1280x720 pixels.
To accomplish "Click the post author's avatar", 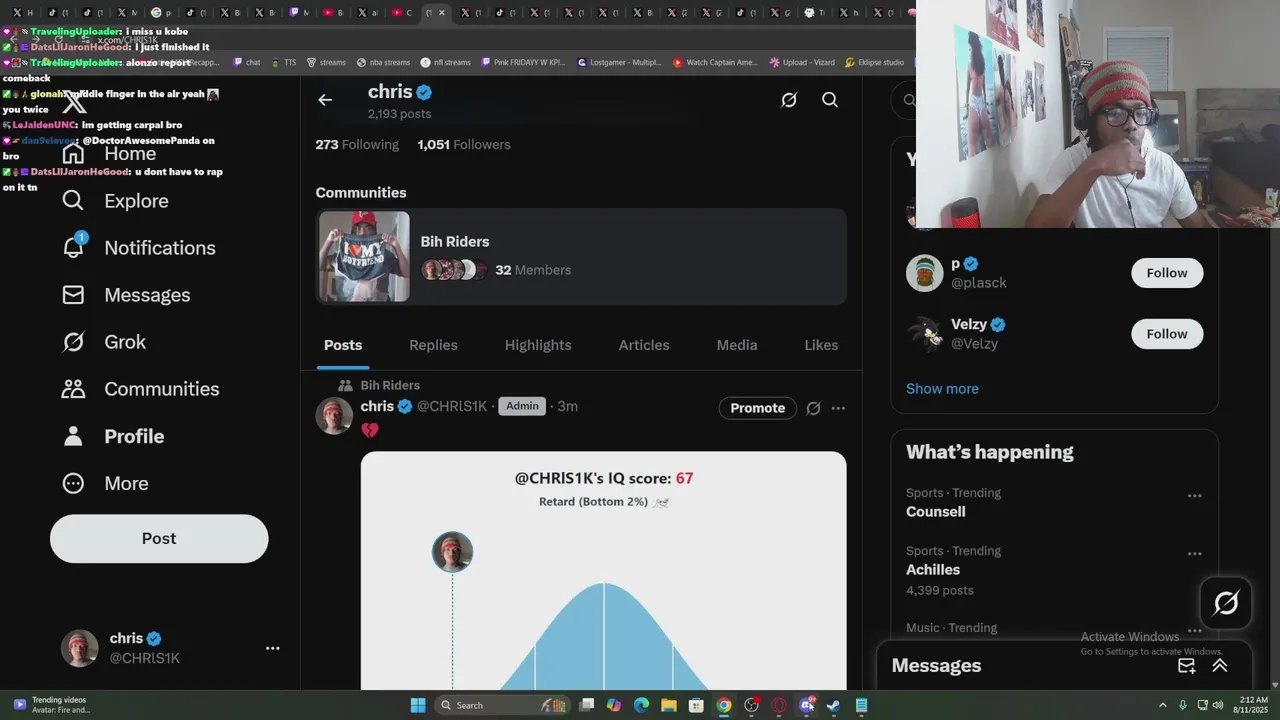I will 334,416.
